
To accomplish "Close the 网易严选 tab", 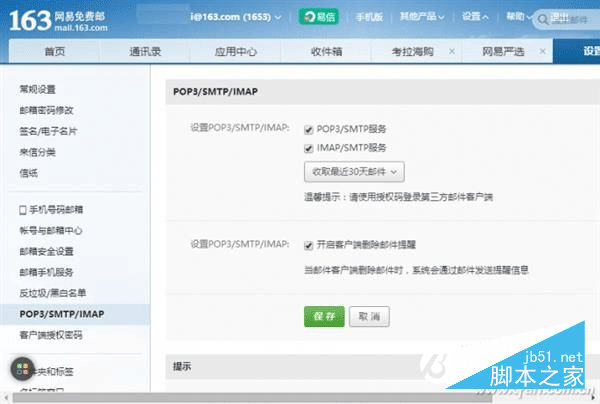I will coord(542,51).
